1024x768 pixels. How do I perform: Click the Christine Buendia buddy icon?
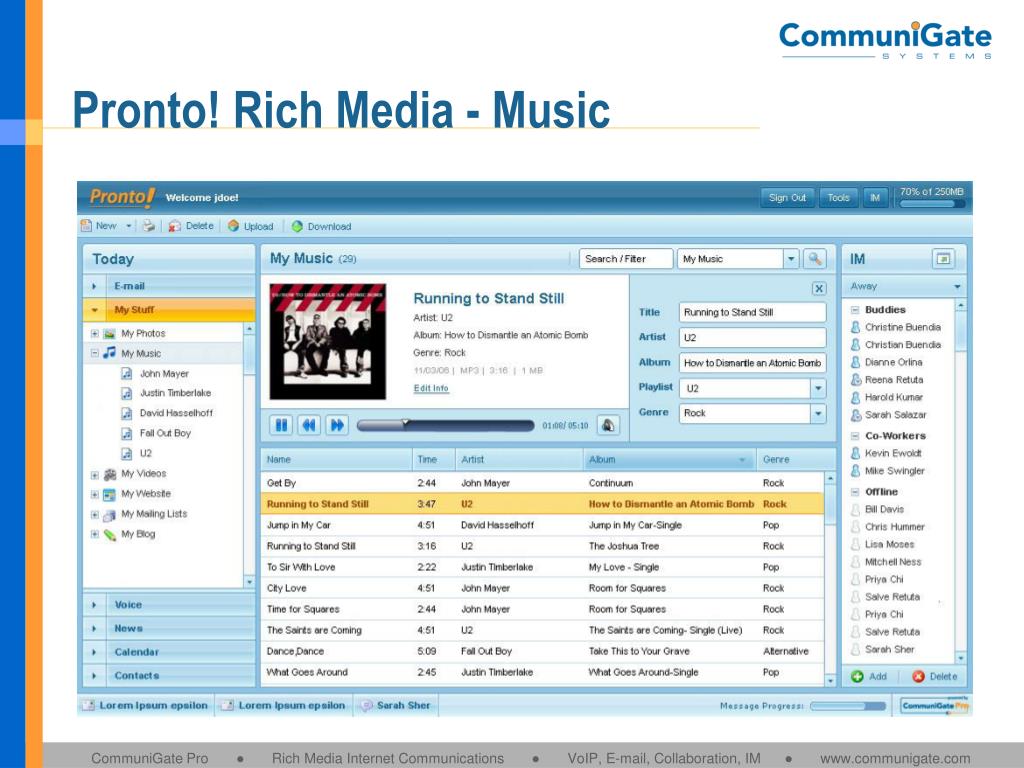[856, 327]
